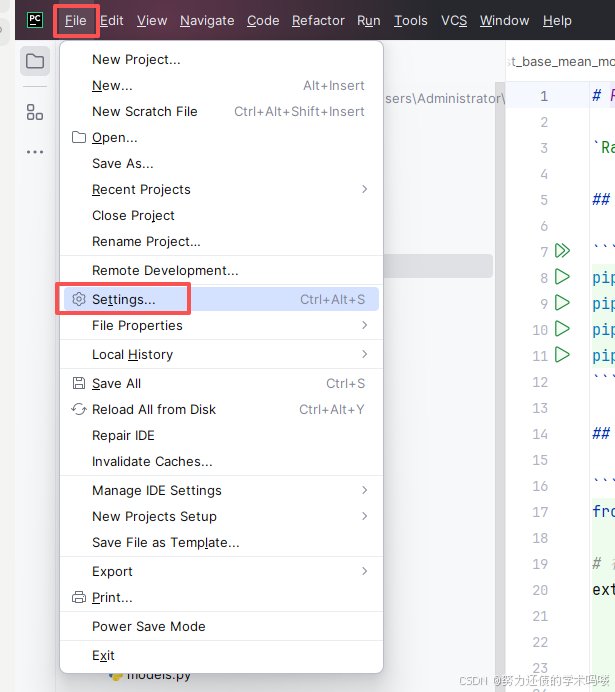The height and width of the screenshot is (692, 615).
Task: Click the floppy disk icon beside Save All
Action: 79,383
